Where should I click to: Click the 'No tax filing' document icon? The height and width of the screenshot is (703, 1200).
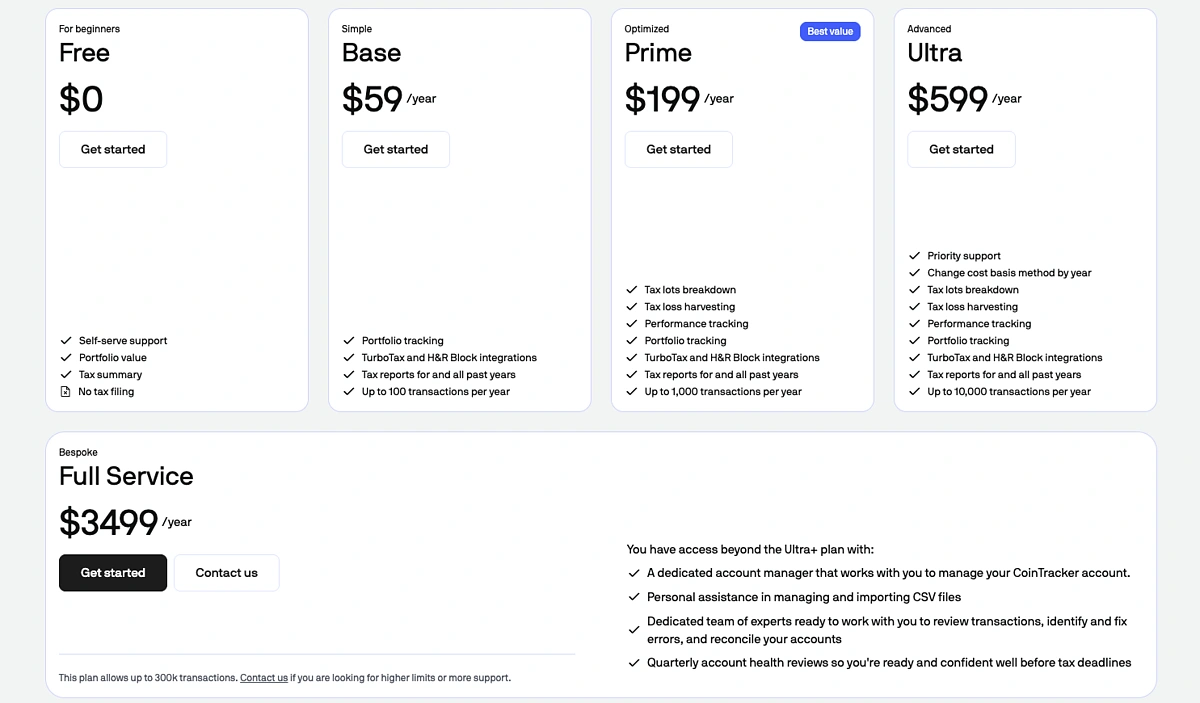[x=66, y=392]
